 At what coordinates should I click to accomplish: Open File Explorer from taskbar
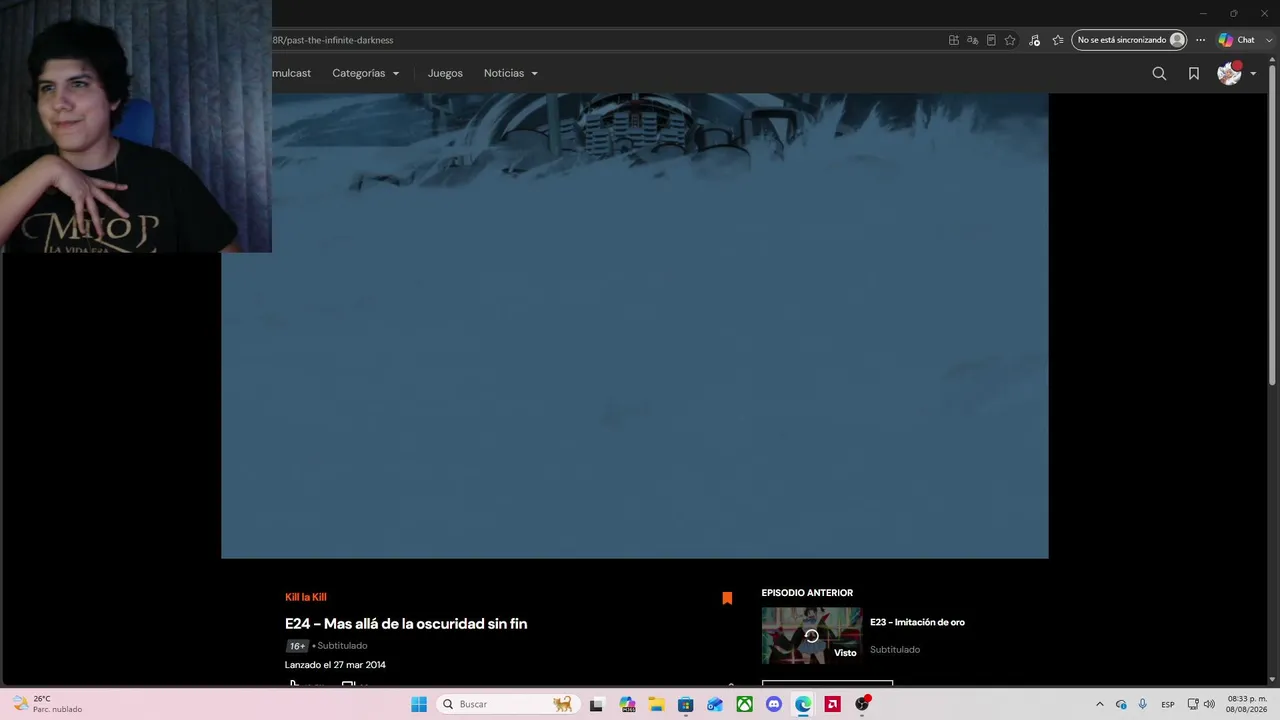[656, 704]
